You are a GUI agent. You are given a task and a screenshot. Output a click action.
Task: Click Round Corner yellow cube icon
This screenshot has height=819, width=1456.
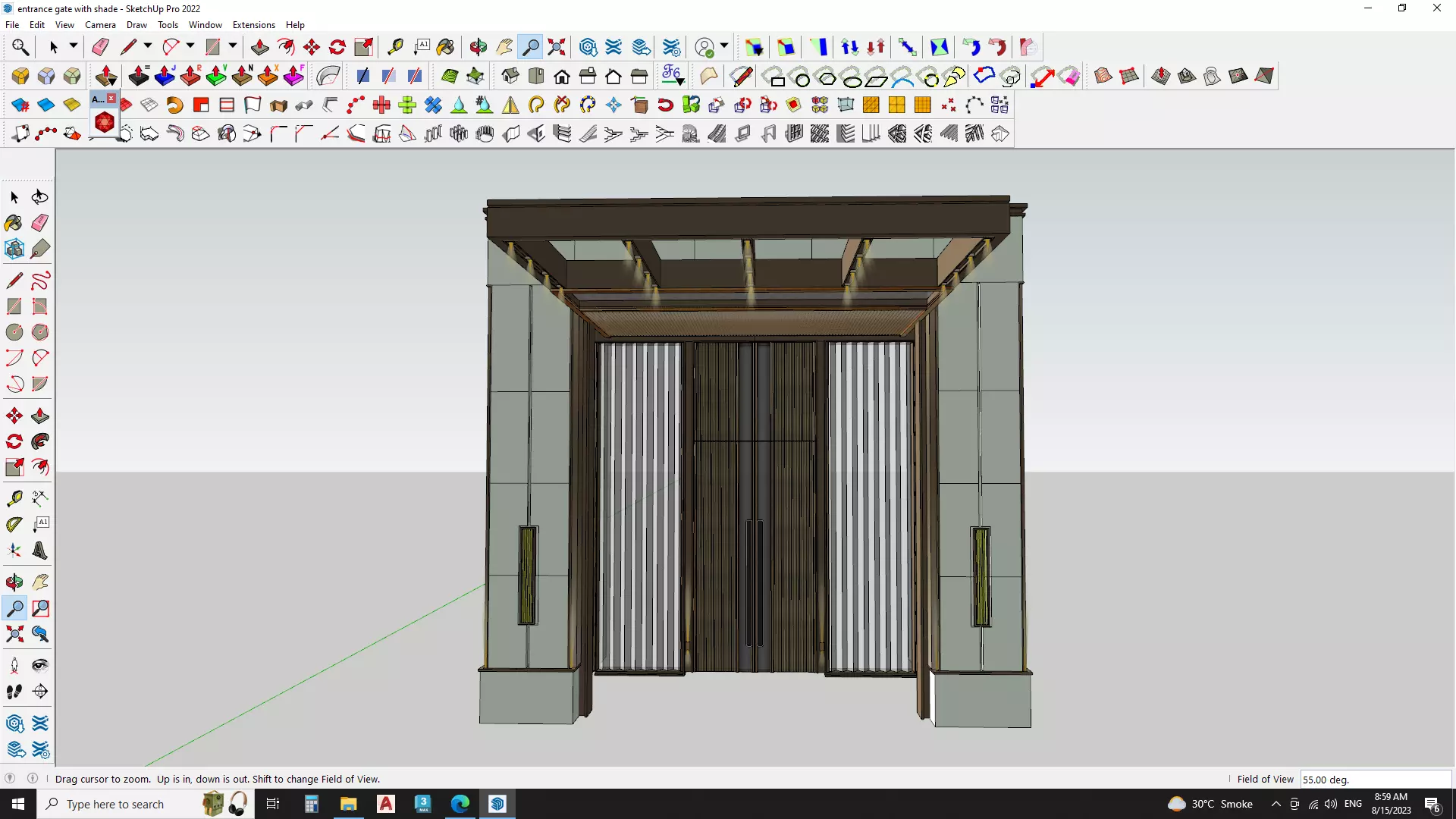[20, 76]
